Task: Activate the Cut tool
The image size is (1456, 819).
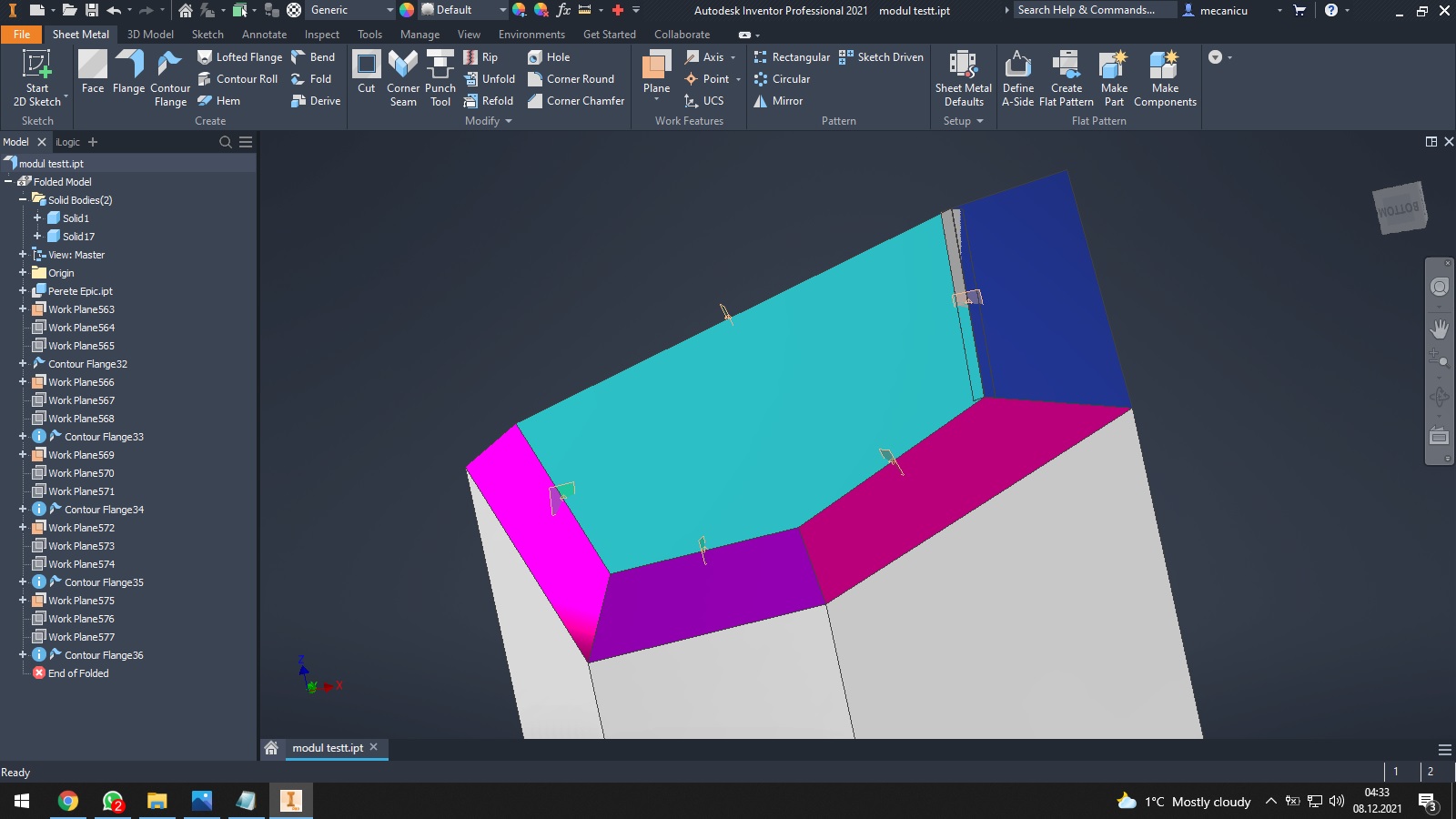Action: [x=367, y=73]
